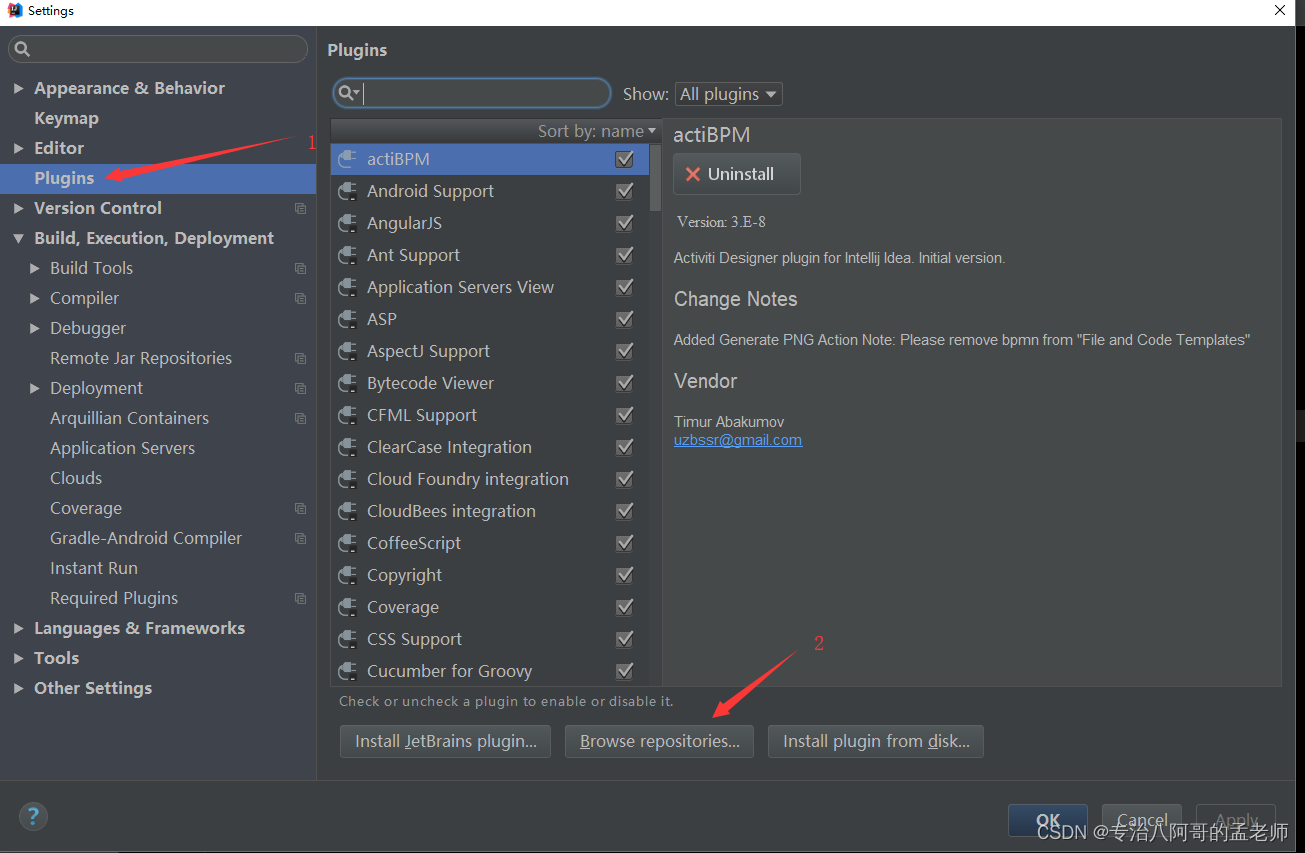Click project-level icon beside Required Plugins

point(300,598)
